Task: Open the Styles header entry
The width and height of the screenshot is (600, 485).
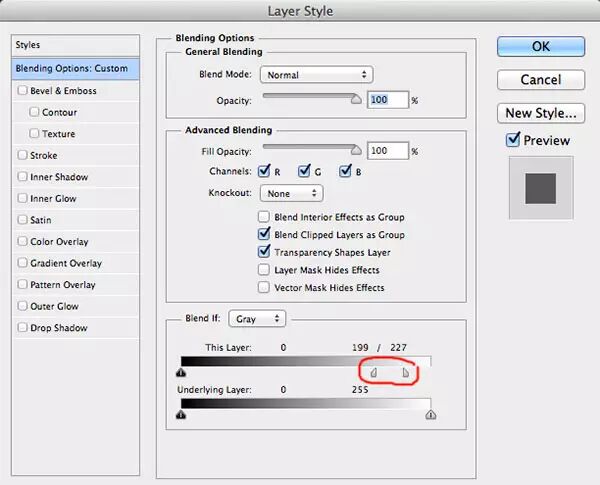Action: 75,45
